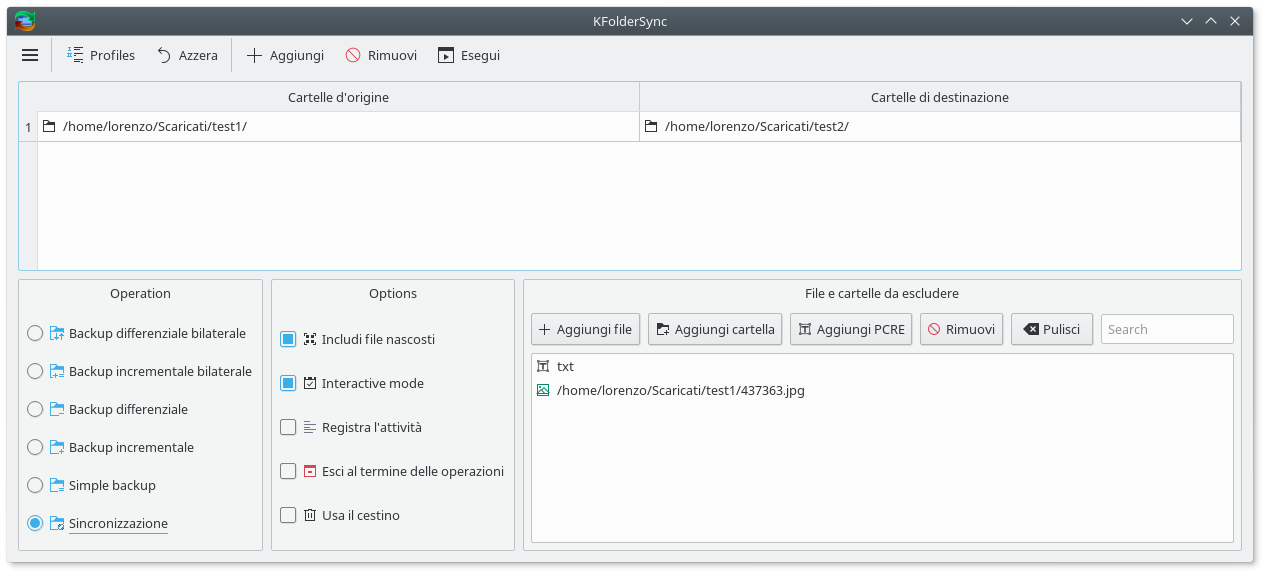
Task: Click the Backup incrementale bilaterale folder icon
Action: 57,371
